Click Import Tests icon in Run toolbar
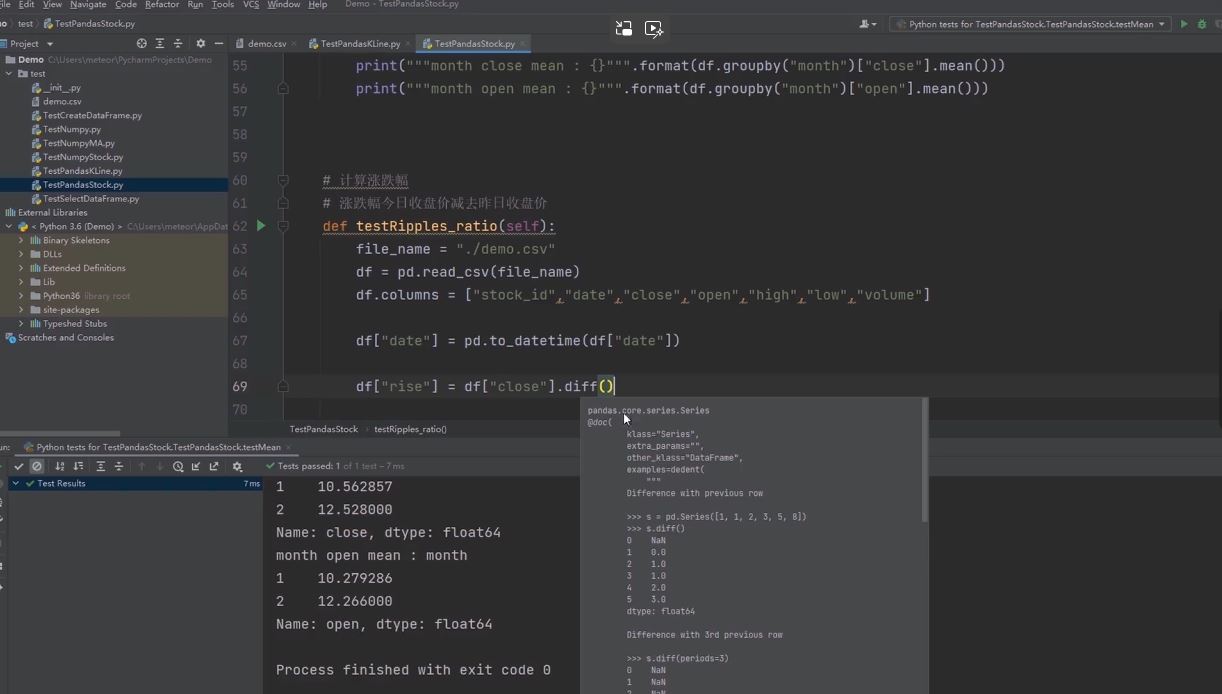 pos(196,466)
